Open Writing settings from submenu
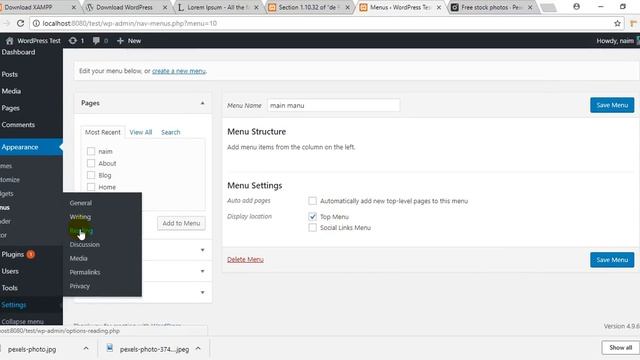This screenshot has height=360, width=640. tap(80, 217)
